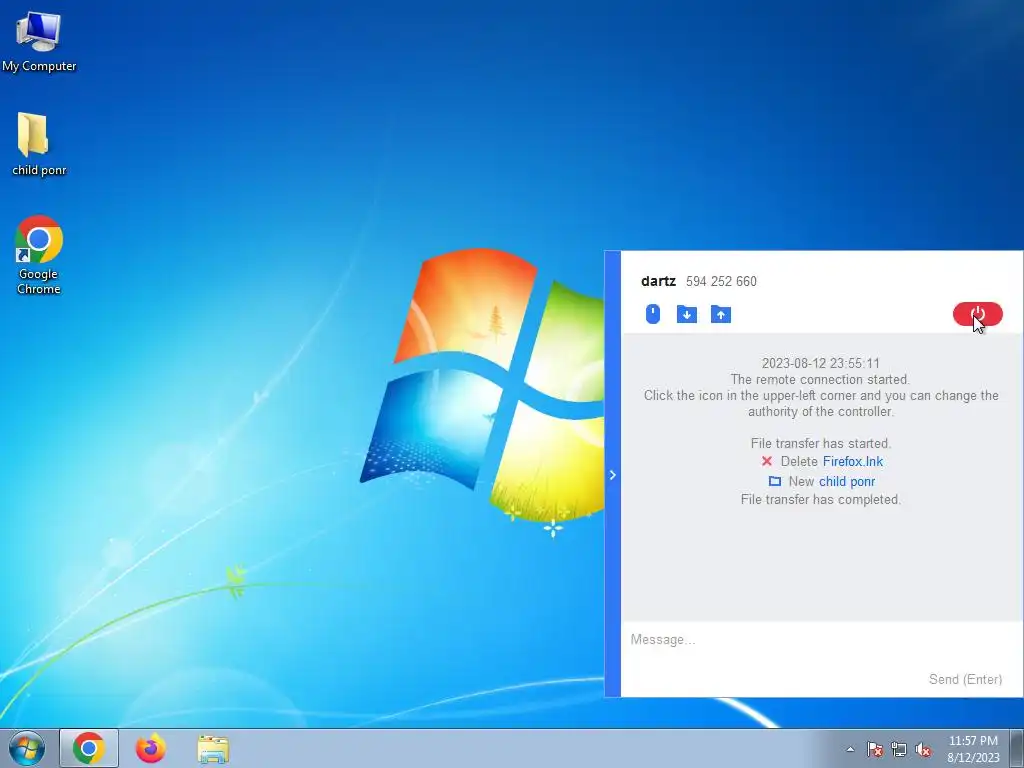
Task: Select the ID number 594 252 660
Action: click(721, 281)
